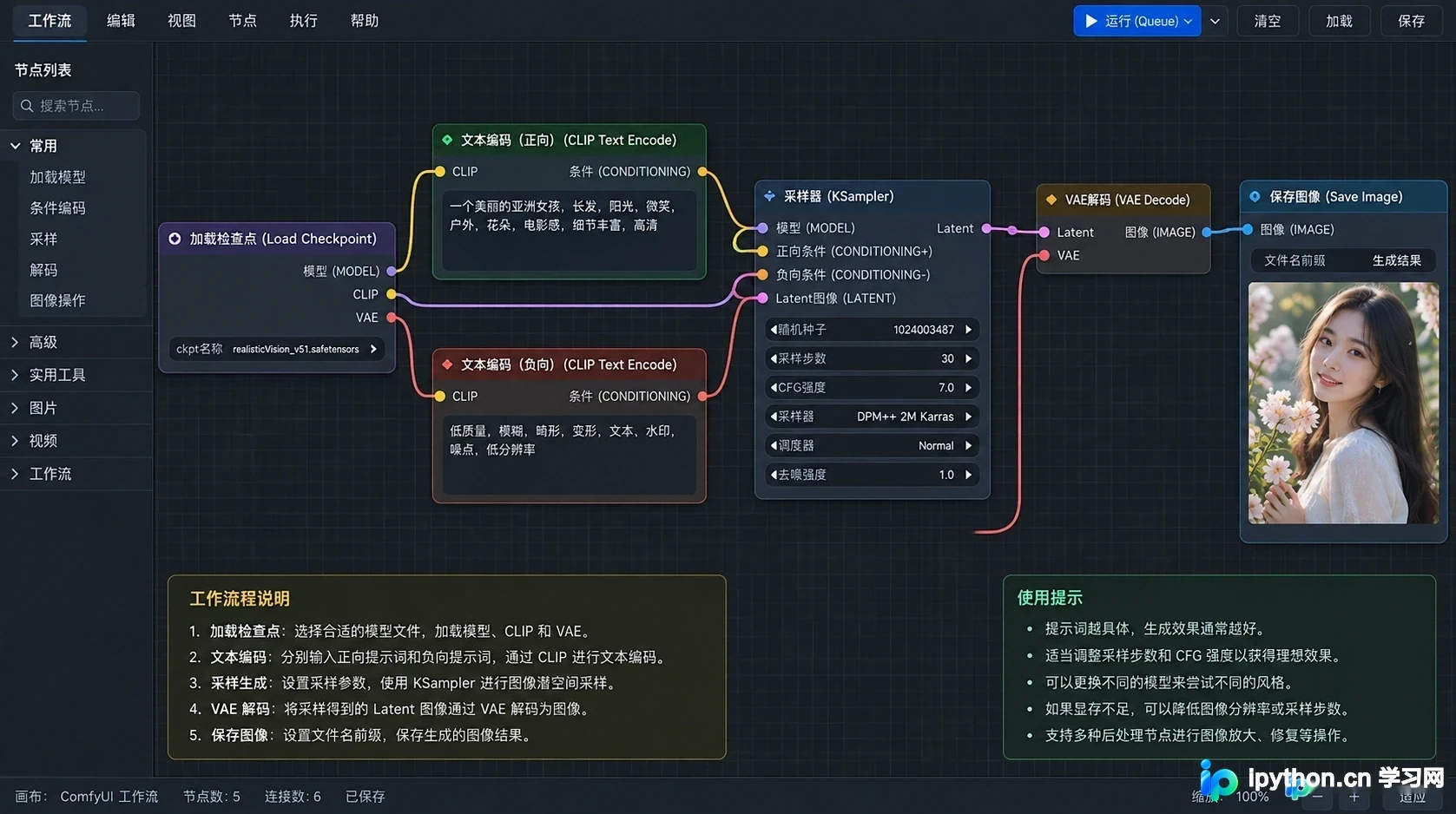Screen dimensions: 1456x814
Task: Click the IMAGE input port on Save Image node
Action: 1248,229
